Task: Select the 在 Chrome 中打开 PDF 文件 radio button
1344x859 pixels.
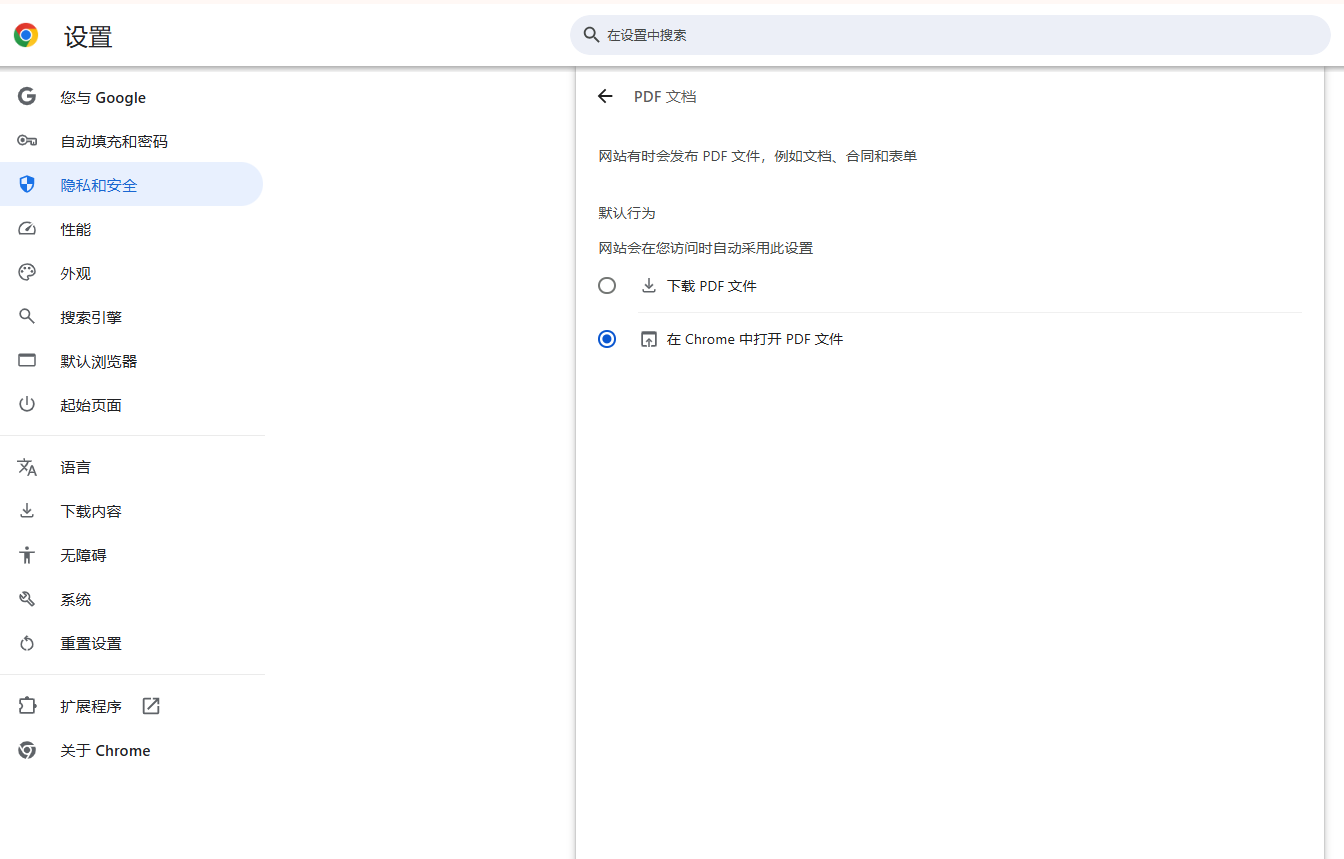Action: 607,339
